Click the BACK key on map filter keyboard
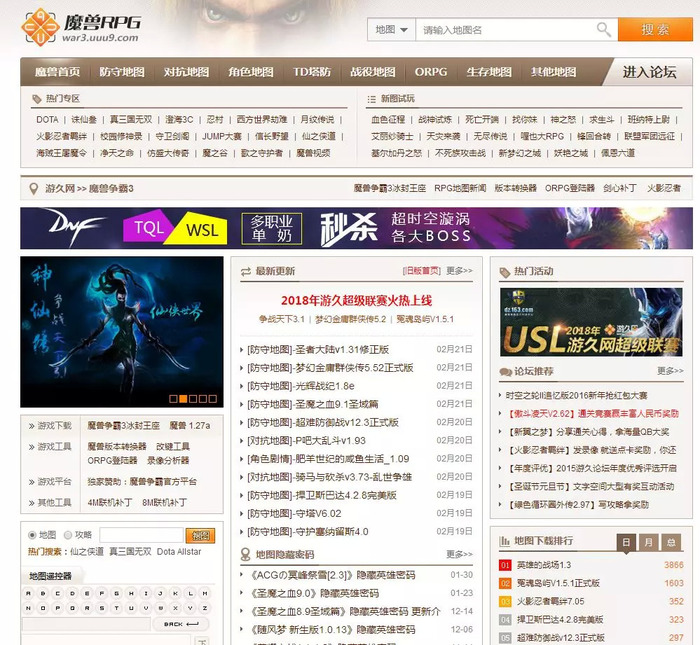The image size is (700, 645). (181, 624)
